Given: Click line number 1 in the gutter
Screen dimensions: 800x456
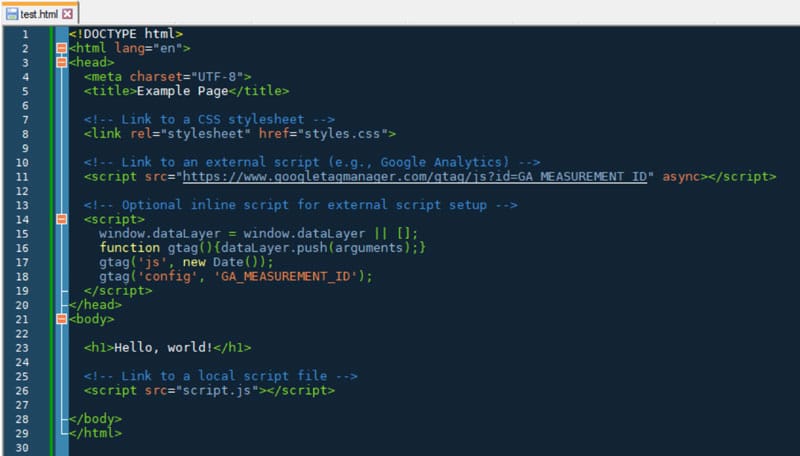Looking at the screenshot, I should coord(26,34).
